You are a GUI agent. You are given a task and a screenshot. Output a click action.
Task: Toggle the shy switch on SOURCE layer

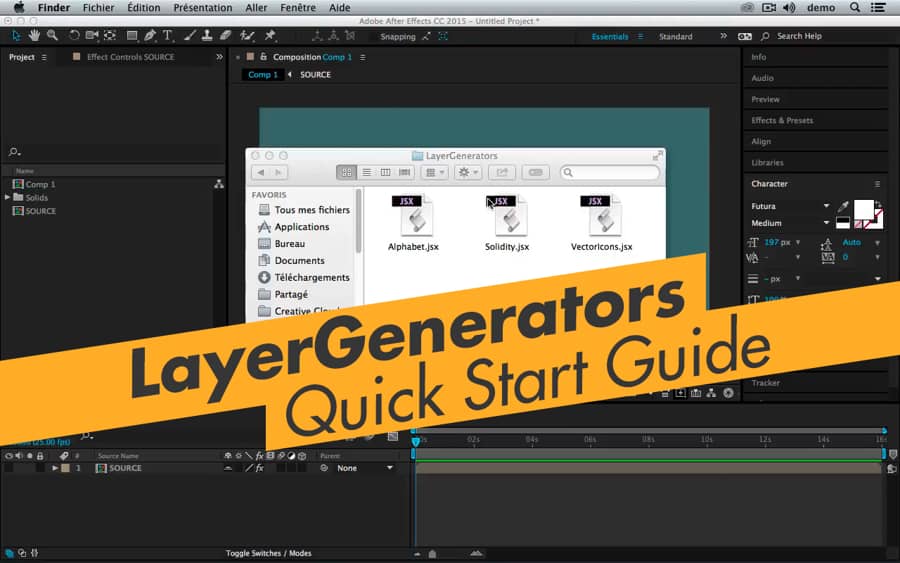[x=228, y=468]
